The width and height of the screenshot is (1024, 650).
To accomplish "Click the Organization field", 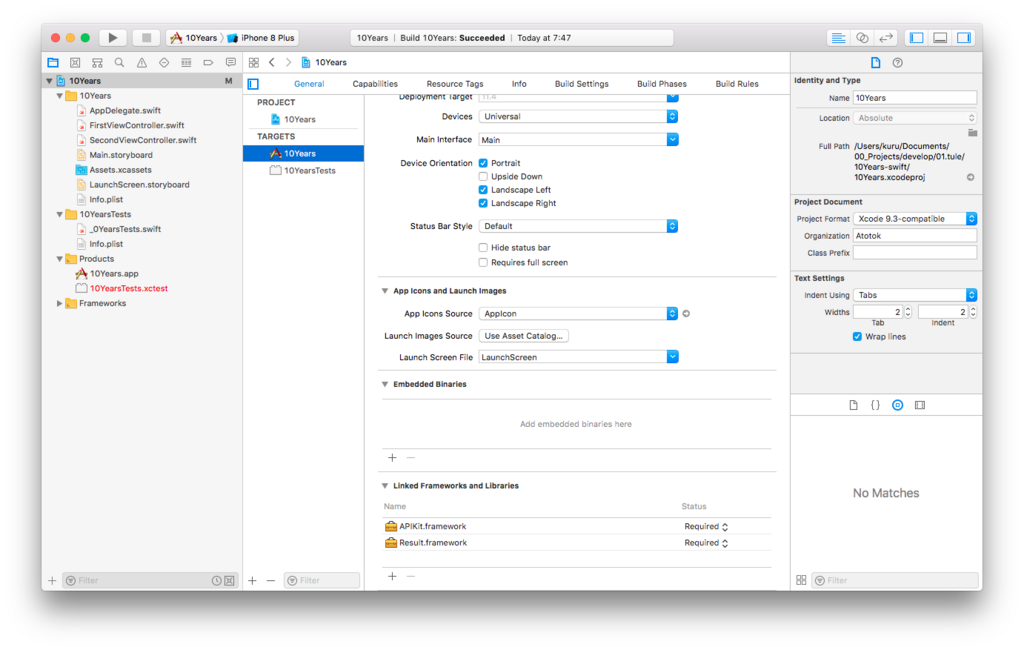I will pyautogui.click(x=915, y=236).
